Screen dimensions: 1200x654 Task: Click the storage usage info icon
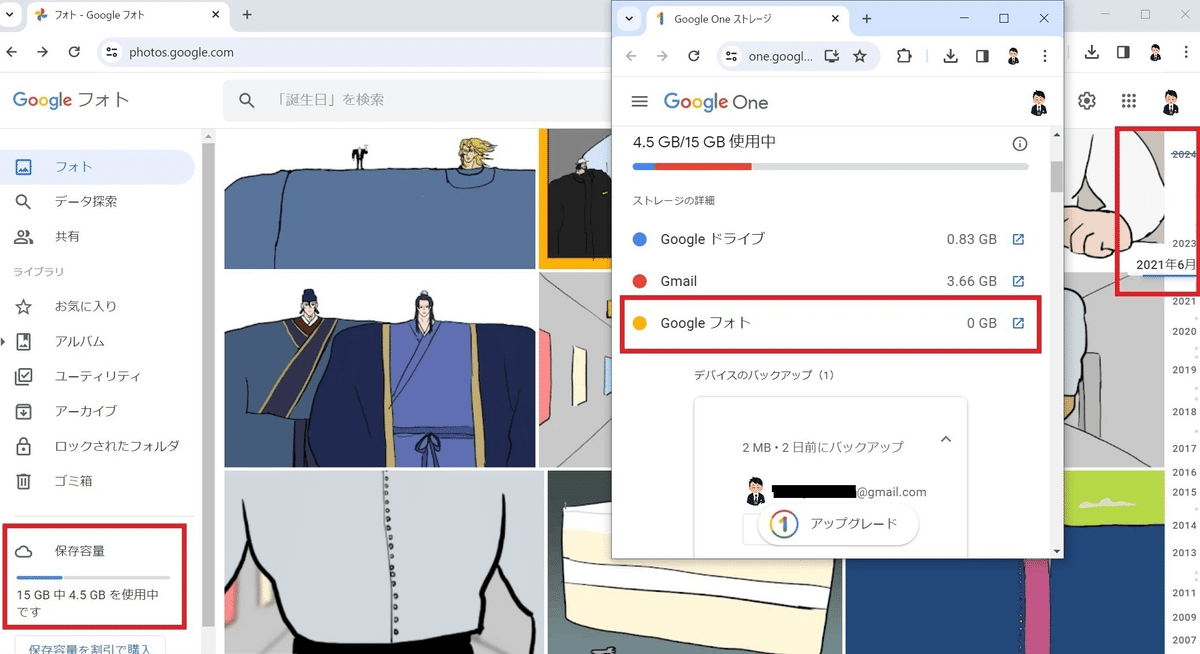(x=1019, y=143)
